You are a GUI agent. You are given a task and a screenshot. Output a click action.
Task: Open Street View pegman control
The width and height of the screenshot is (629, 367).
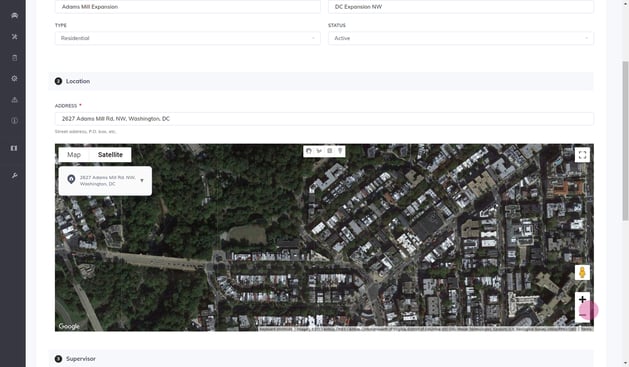click(x=582, y=273)
